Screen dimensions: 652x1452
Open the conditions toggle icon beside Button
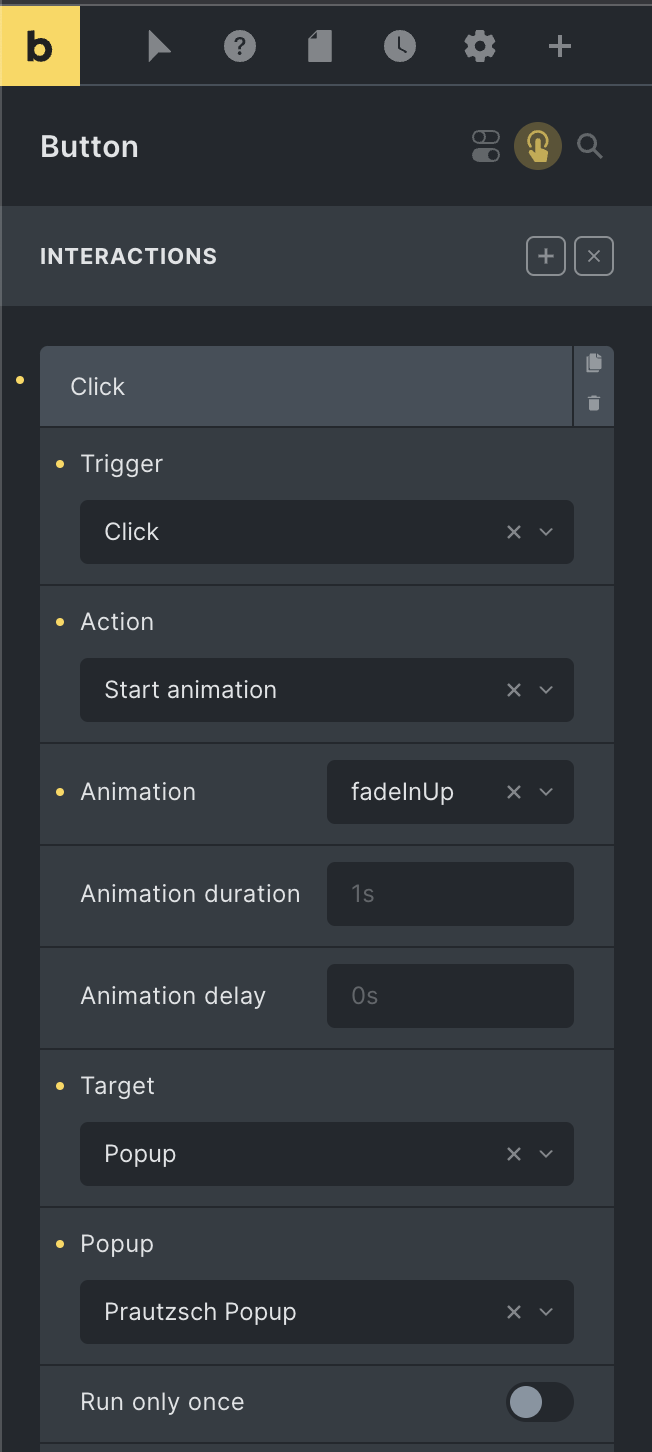click(x=486, y=147)
